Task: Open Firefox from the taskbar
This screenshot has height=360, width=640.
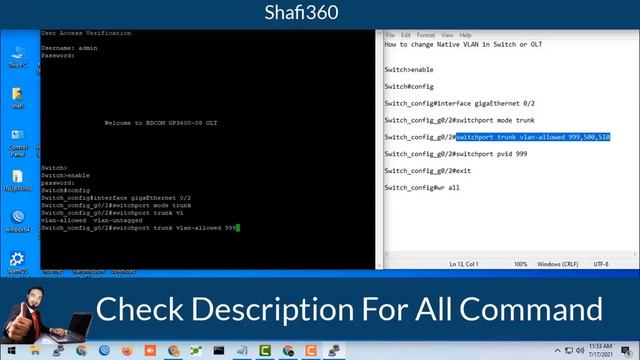Action: point(127,351)
